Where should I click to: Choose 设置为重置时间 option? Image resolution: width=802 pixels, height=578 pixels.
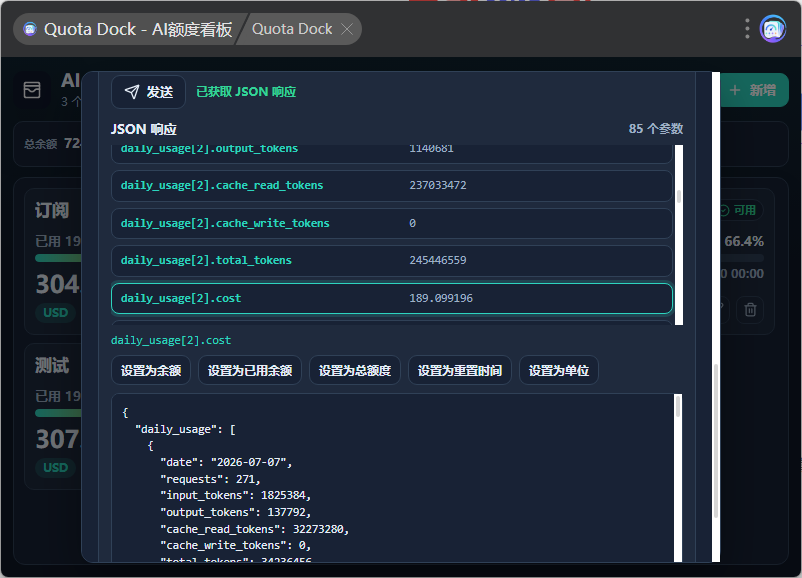(459, 370)
